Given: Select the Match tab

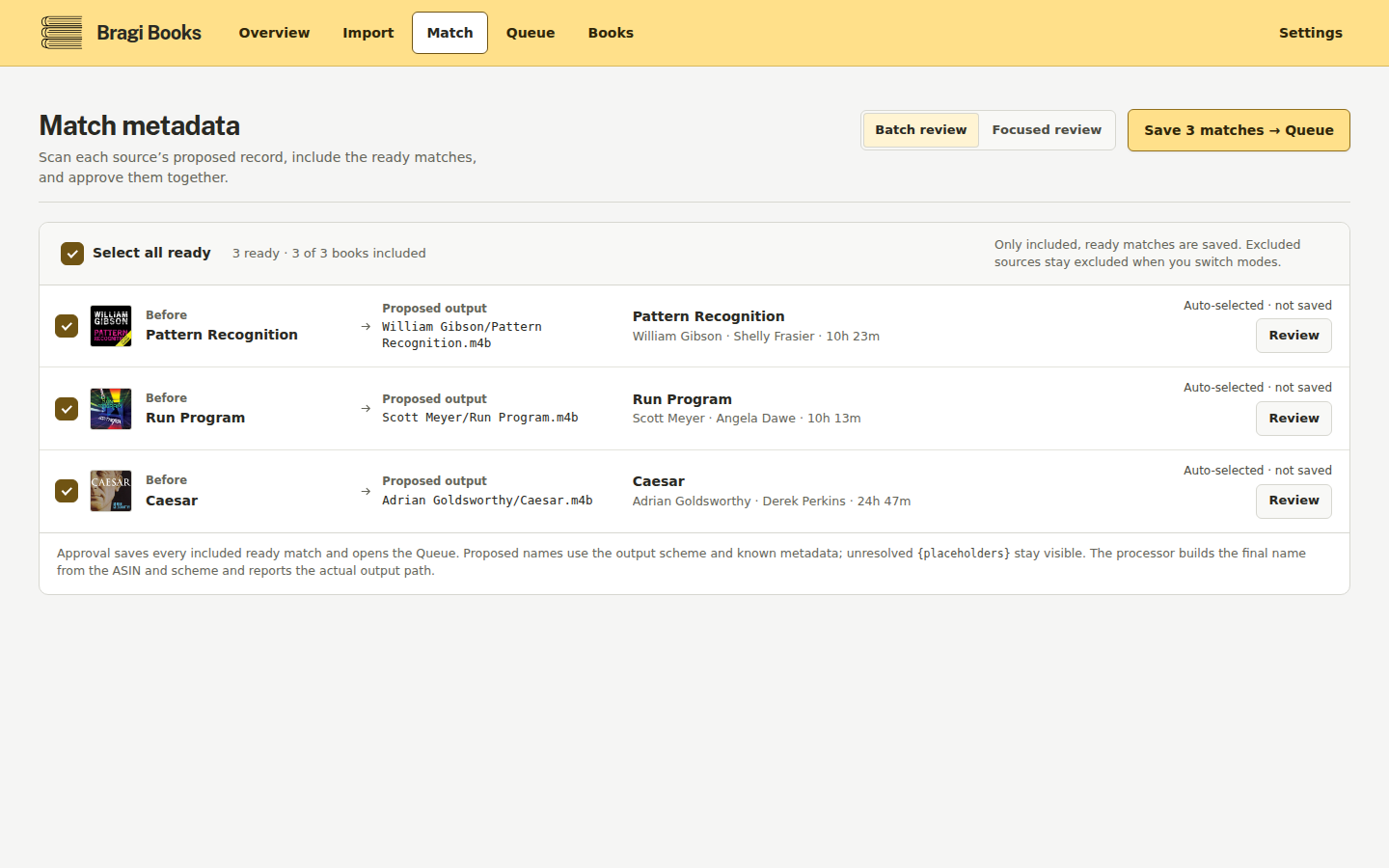Looking at the screenshot, I should click(450, 33).
